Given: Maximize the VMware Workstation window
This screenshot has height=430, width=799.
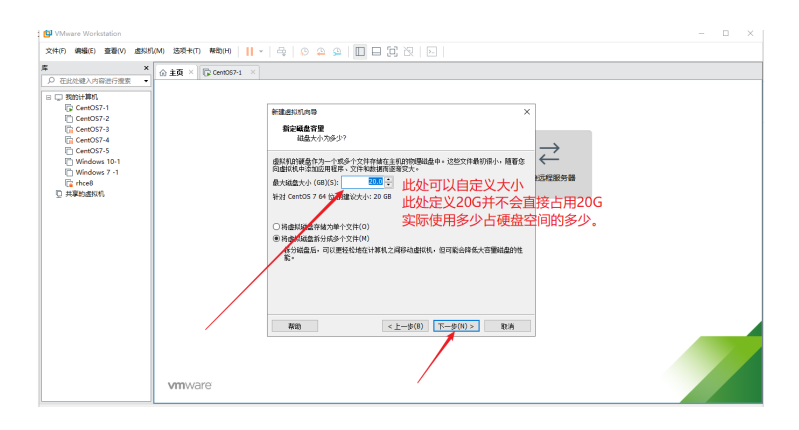Looking at the screenshot, I should [x=726, y=33].
